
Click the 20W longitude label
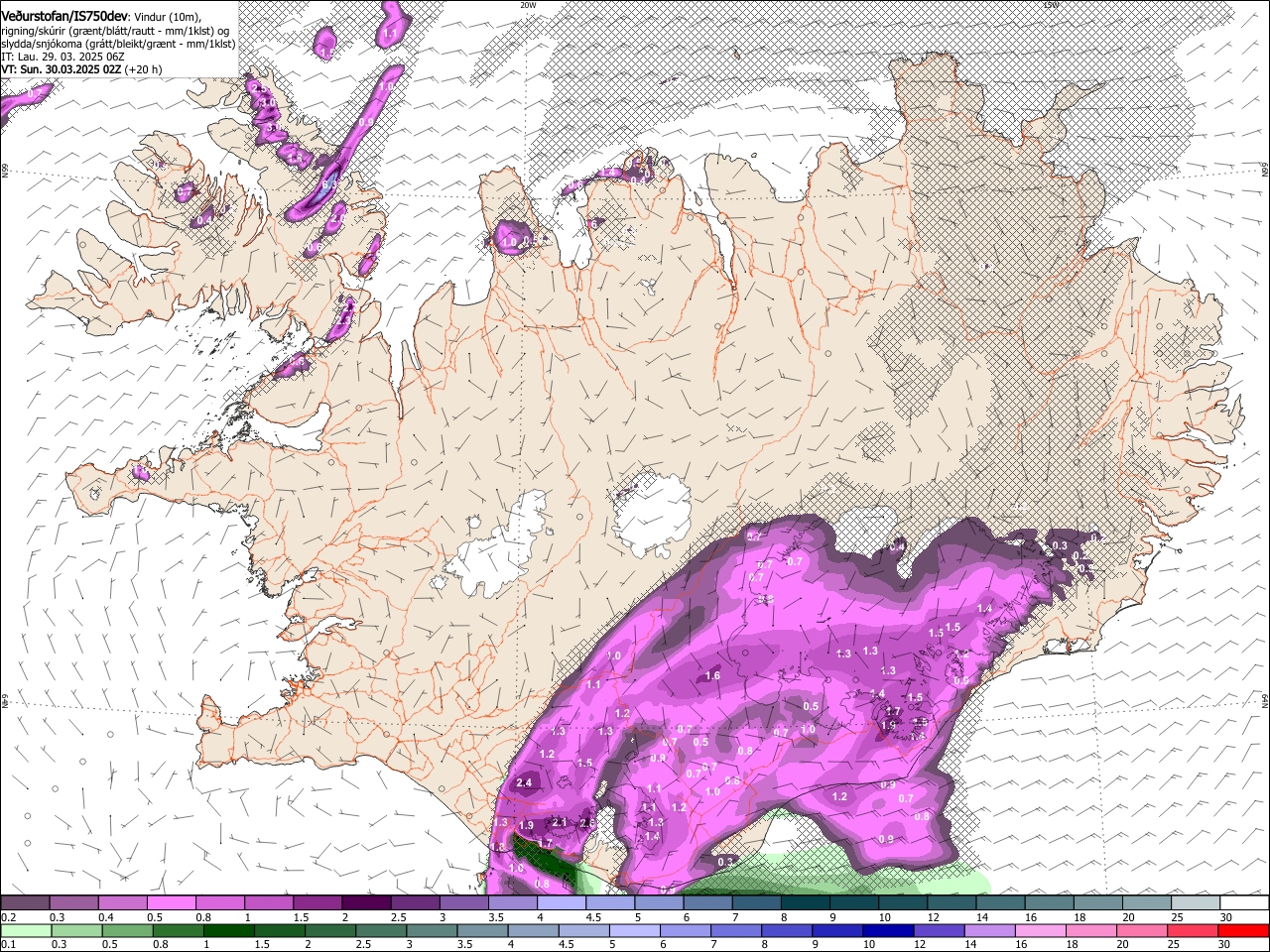[x=528, y=5]
